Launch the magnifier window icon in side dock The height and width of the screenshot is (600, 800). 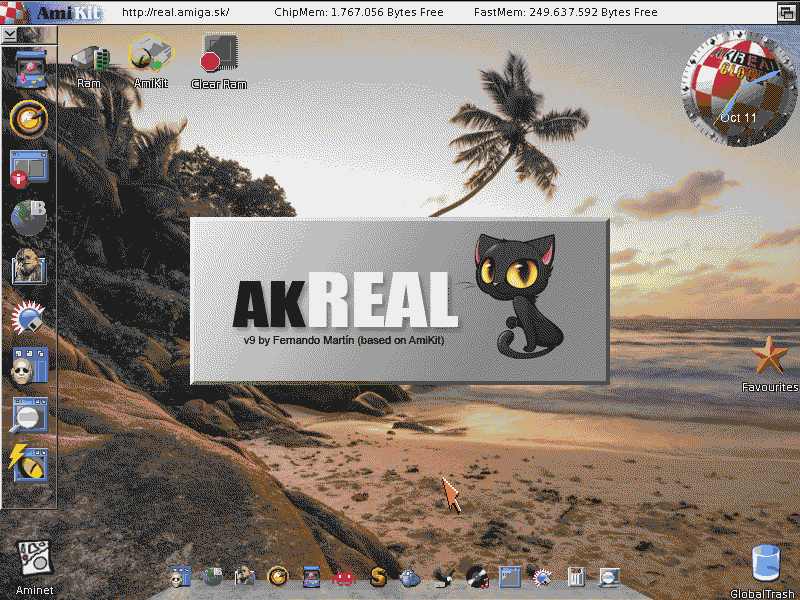29,415
